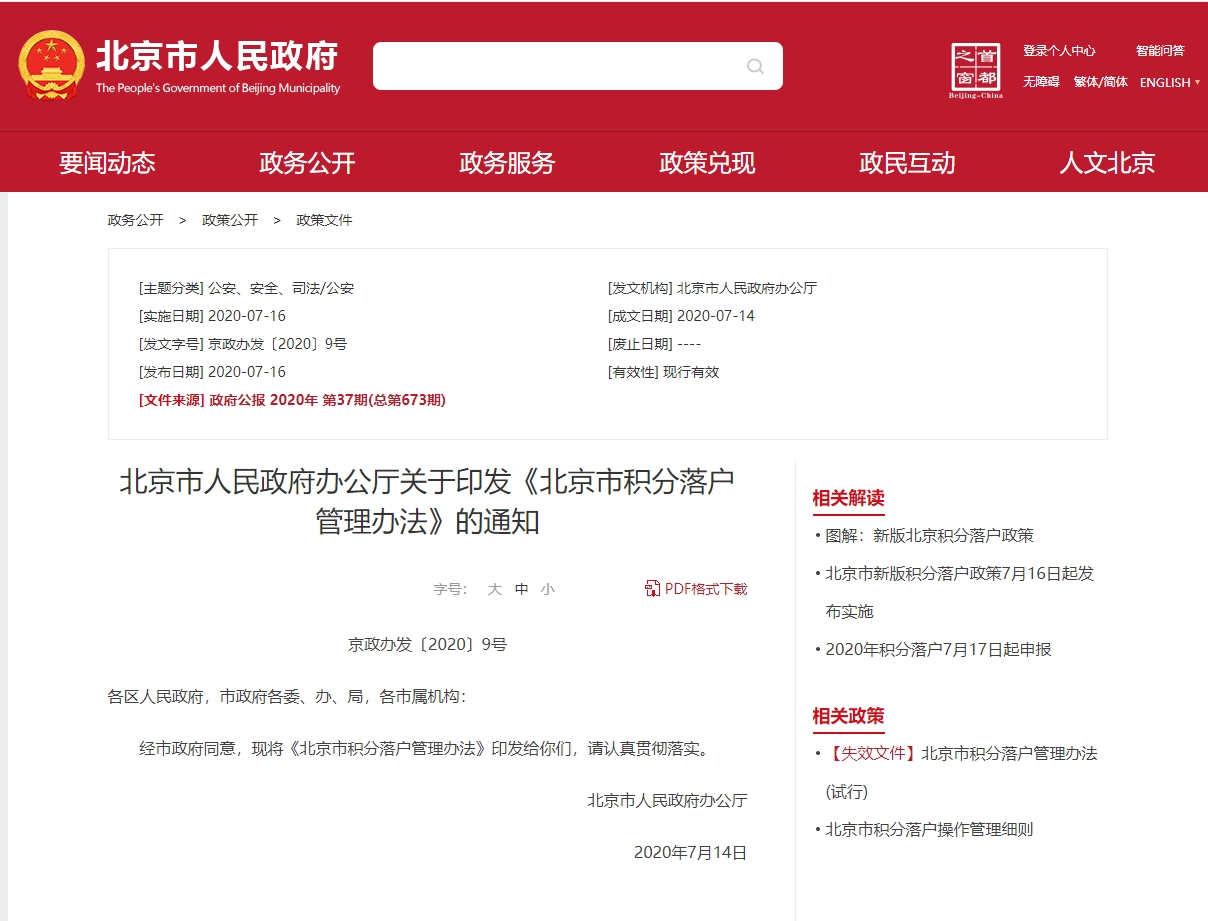
Task: Click the PDF download icon
Action: pos(652,589)
